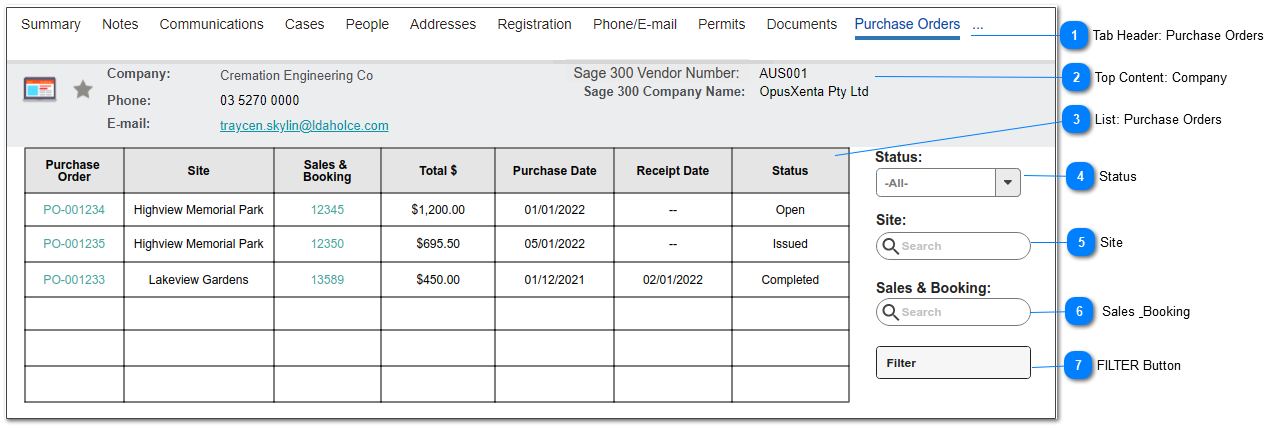
Task: Open sales booking 12350
Action: (x=327, y=244)
